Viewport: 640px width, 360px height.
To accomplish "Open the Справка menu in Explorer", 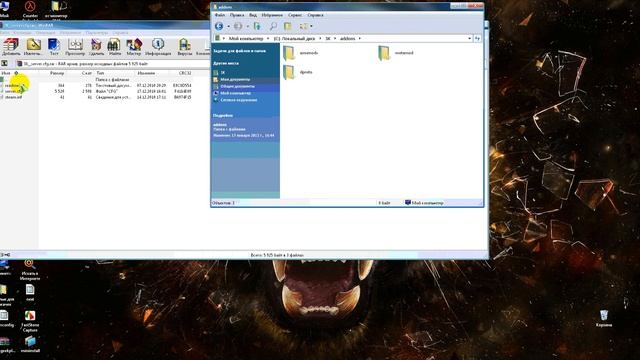I will tap(316, 15).
